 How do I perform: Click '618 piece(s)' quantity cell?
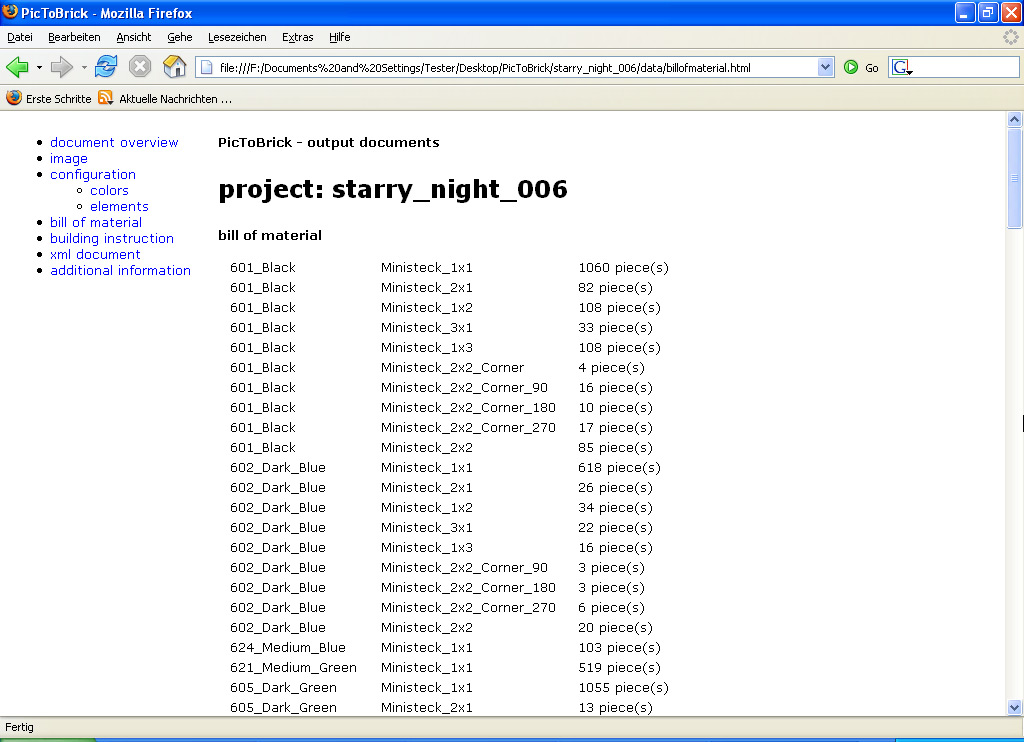click(x=619, y=468)
